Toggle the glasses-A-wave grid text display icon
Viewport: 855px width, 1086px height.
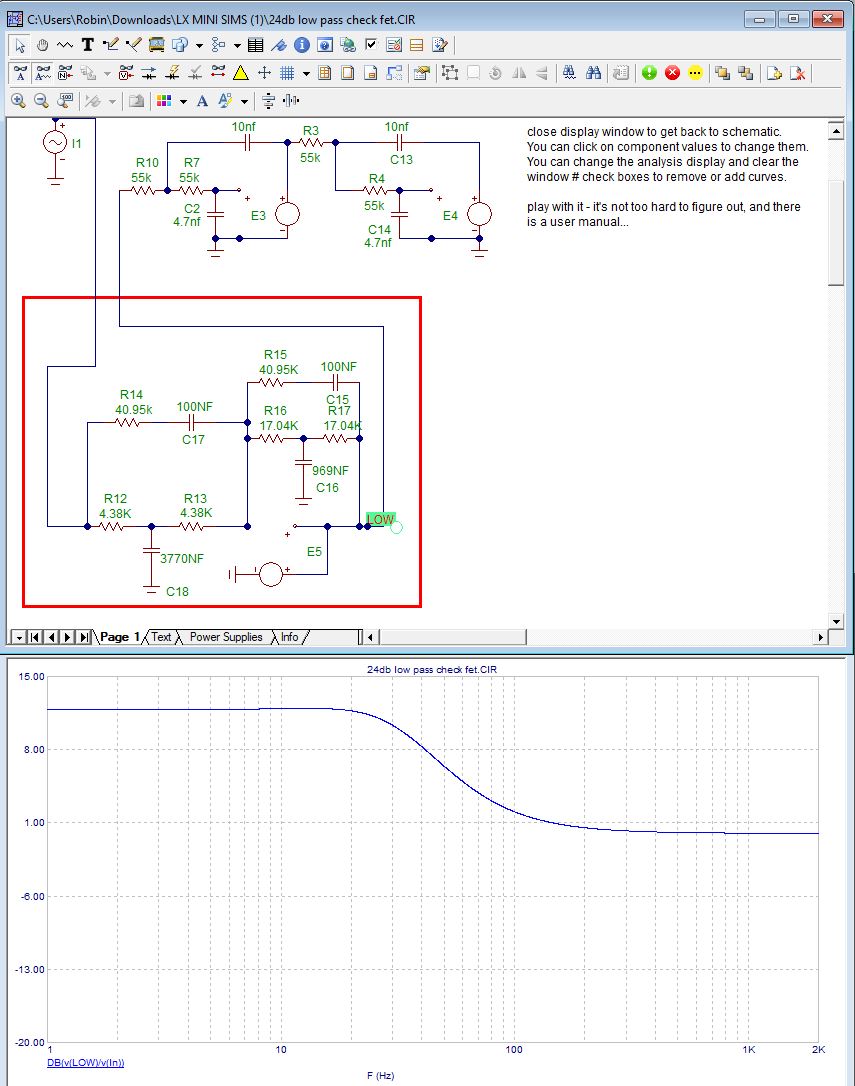coord(43,73)
